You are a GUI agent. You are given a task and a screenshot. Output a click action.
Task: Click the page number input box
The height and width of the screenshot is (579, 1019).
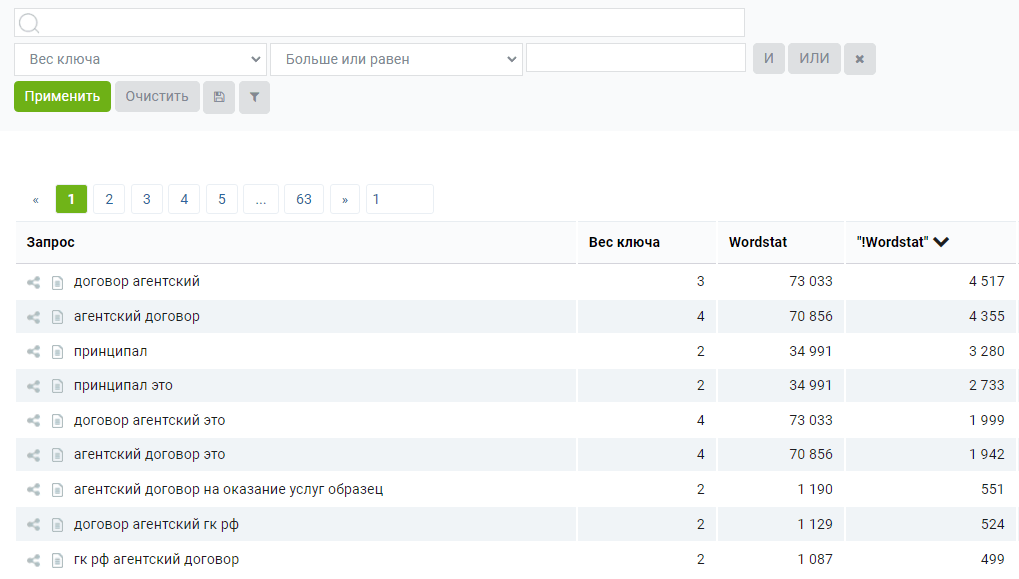coord(400,199)
